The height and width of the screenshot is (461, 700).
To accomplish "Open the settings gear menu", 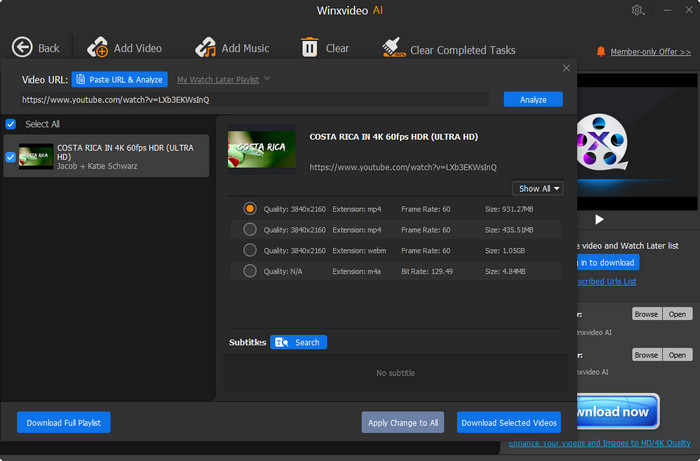I will pos(638,10).
